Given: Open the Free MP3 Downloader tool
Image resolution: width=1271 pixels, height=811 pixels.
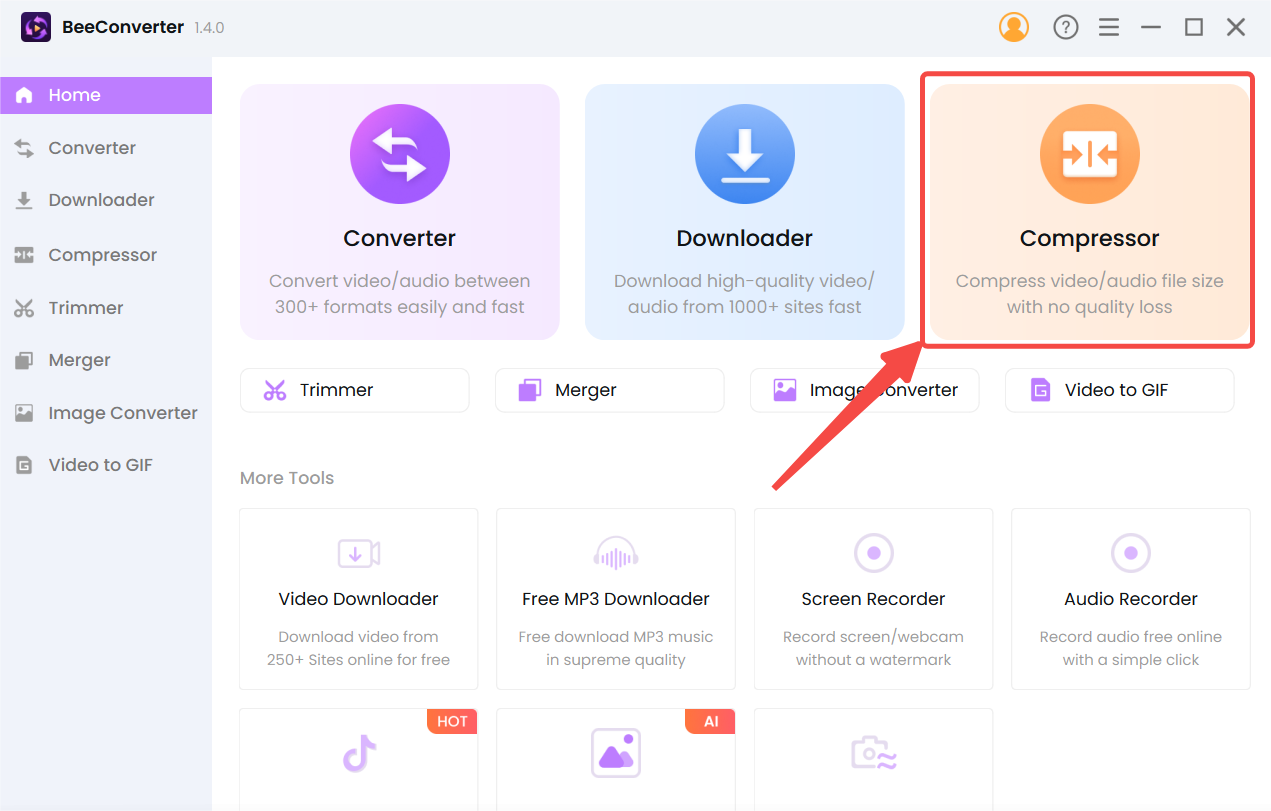Looking at the screenshot, I should 616,599.
